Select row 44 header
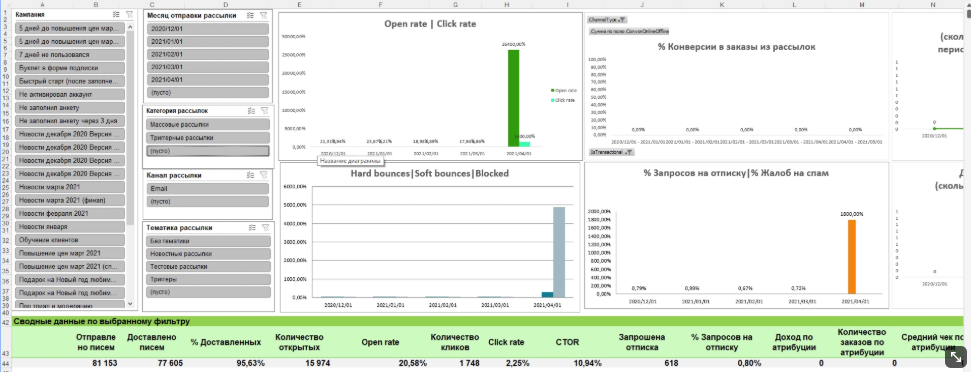 coord(6,363)
